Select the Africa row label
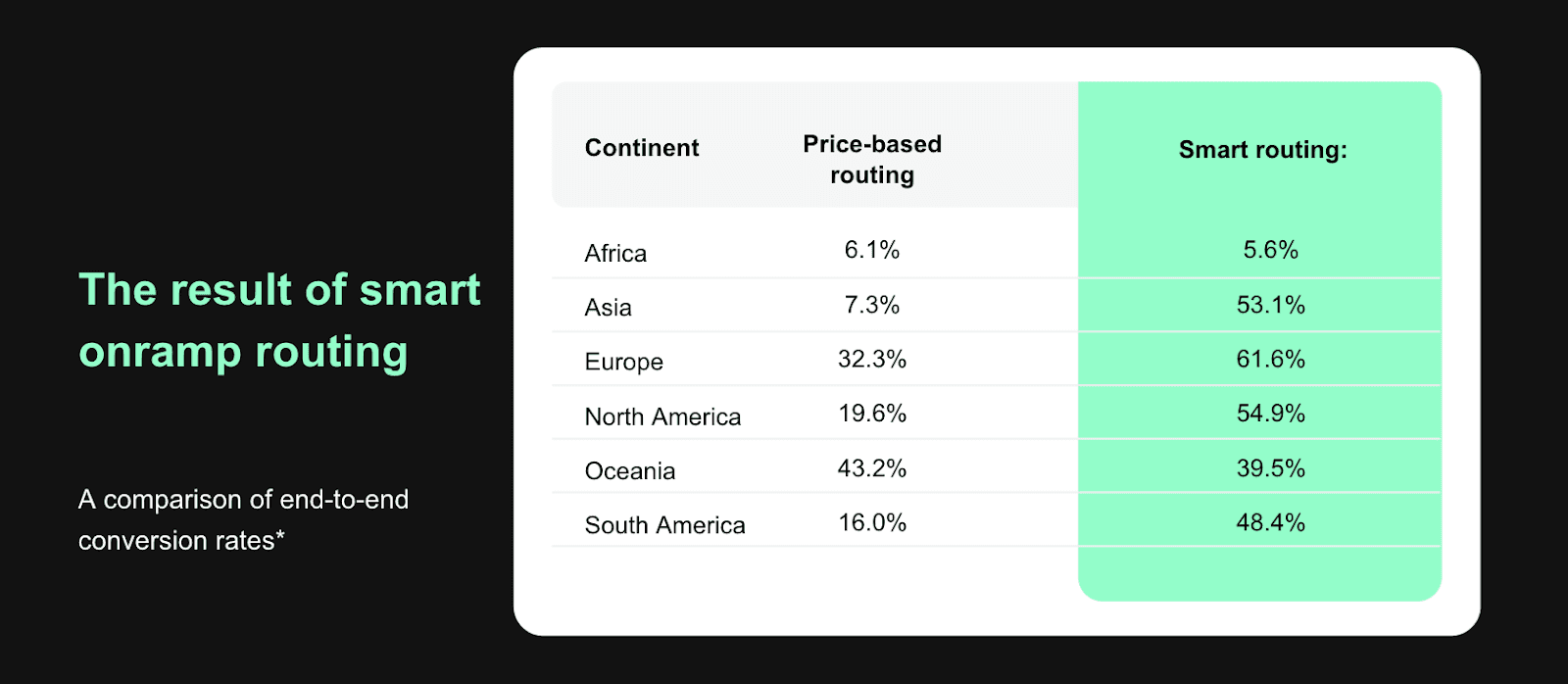The image size is (1568, 684). coord(615,254)
